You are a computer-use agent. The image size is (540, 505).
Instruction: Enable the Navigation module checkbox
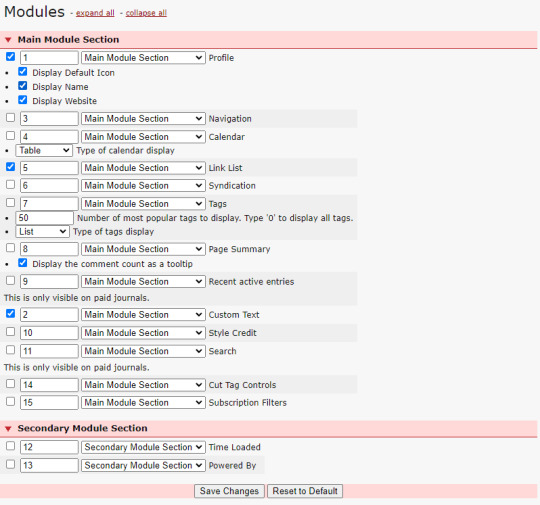pyautogui.click(x=11, y=118)
